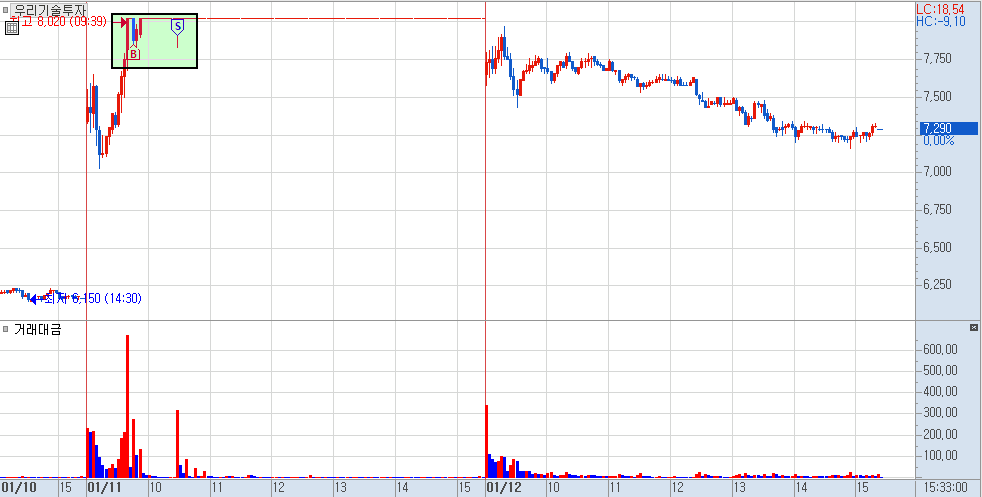The image size is (982, 497).
Task: Click the table grid icon below the stock name
Action: pyautogui.click(x=12, y=28)
